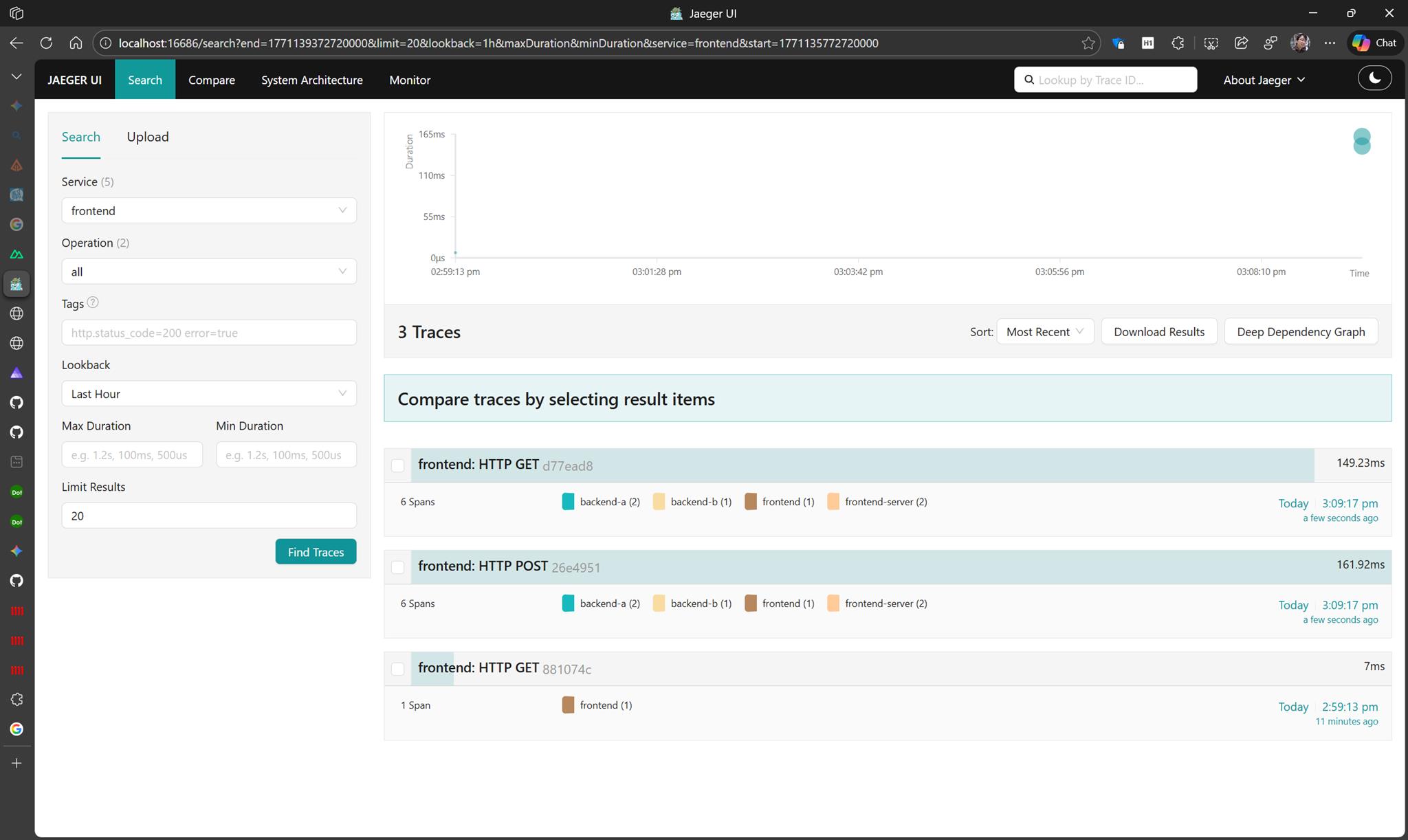Expand the Lookback Last Hour dropdown

pyautogui.click(x=208, y=394)
